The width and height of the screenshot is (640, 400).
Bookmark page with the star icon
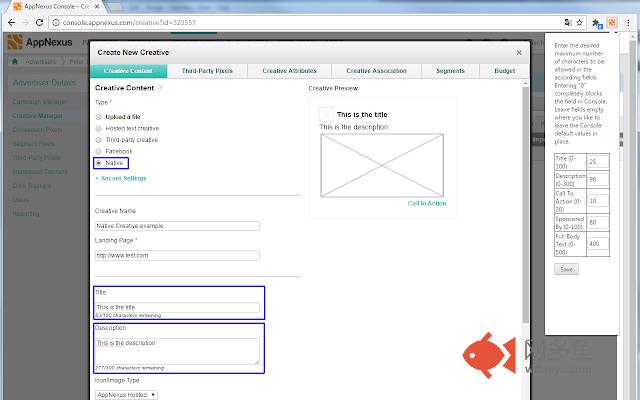click(x=579, y=22)
